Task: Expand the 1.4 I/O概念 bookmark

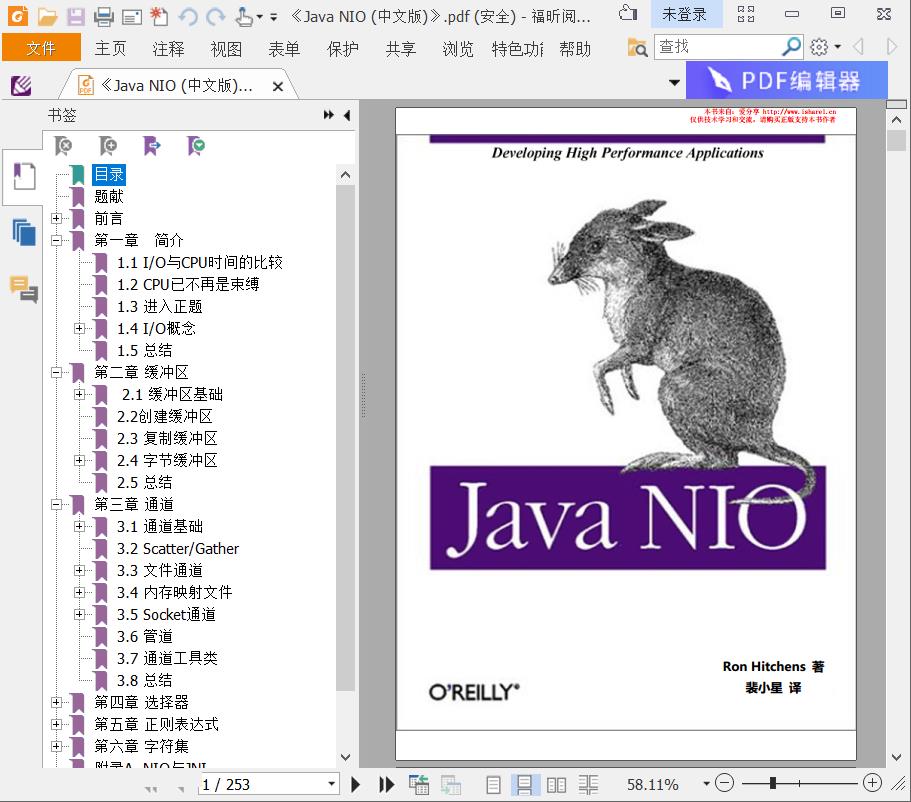Action: click(80, 328)
